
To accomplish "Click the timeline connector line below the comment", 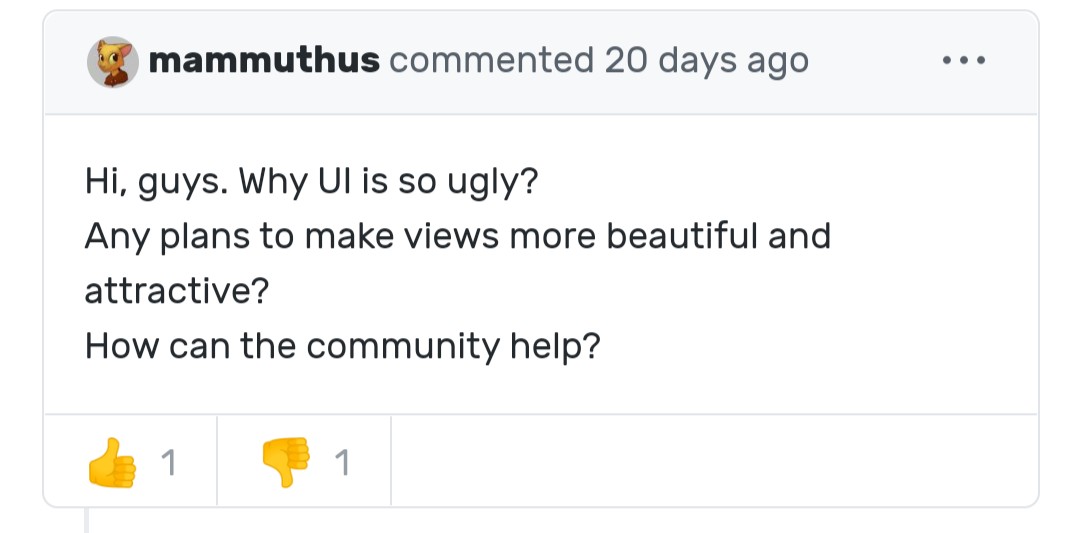I will 87,520.
